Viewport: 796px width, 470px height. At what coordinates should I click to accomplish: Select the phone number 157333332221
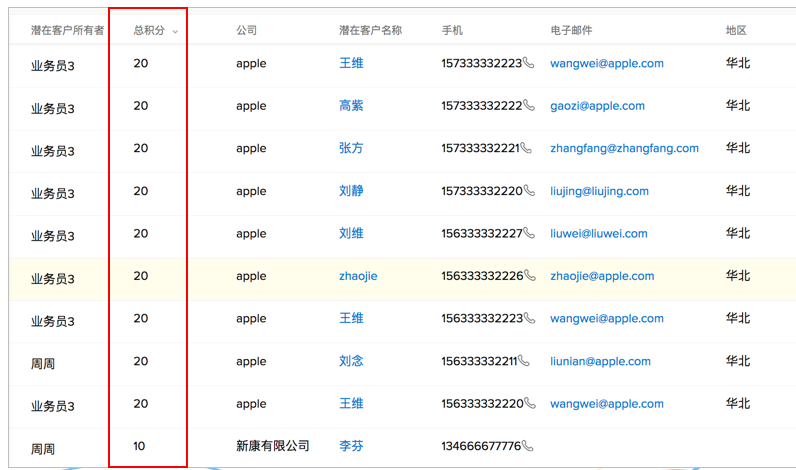tap(480, 148)
